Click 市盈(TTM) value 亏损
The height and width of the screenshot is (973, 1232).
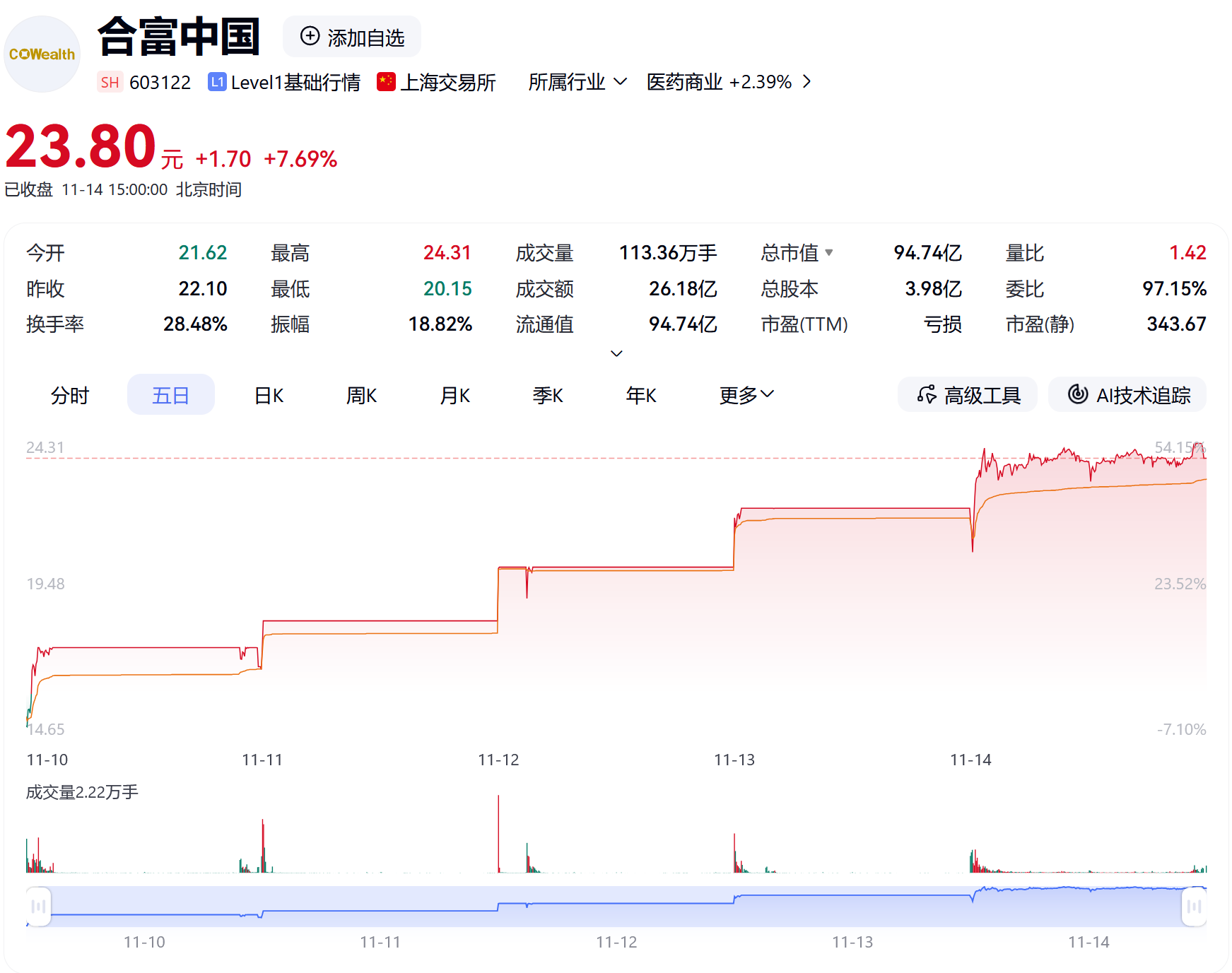tap(943, 324)
